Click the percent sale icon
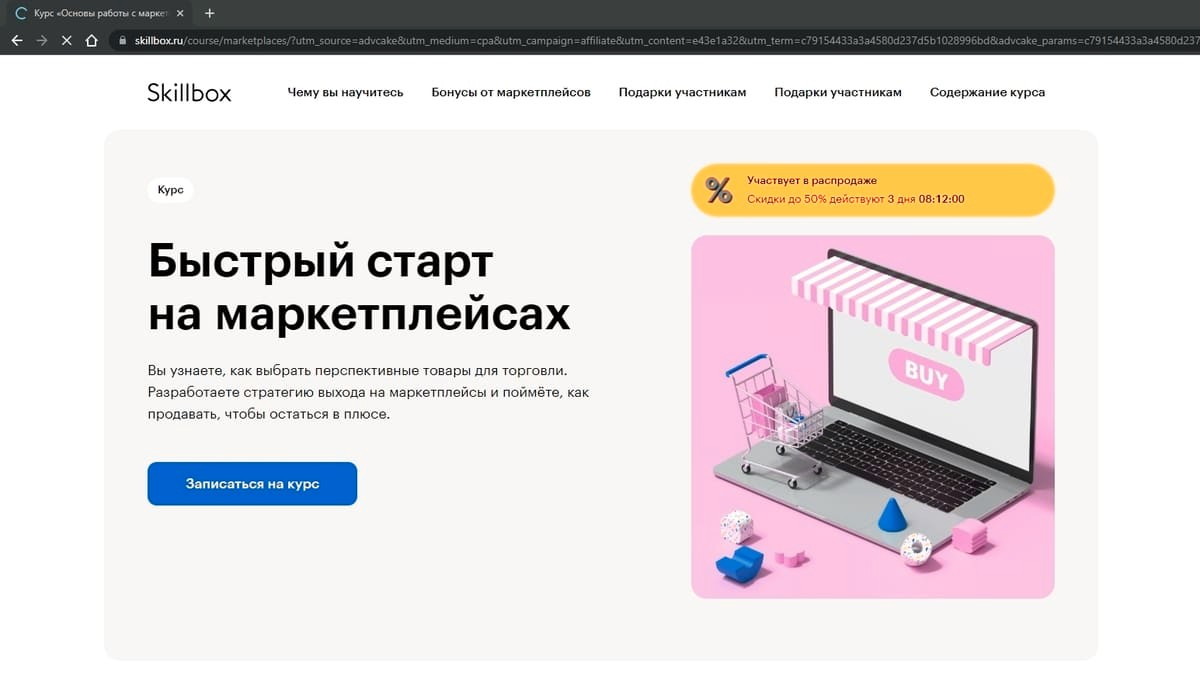 719,190
